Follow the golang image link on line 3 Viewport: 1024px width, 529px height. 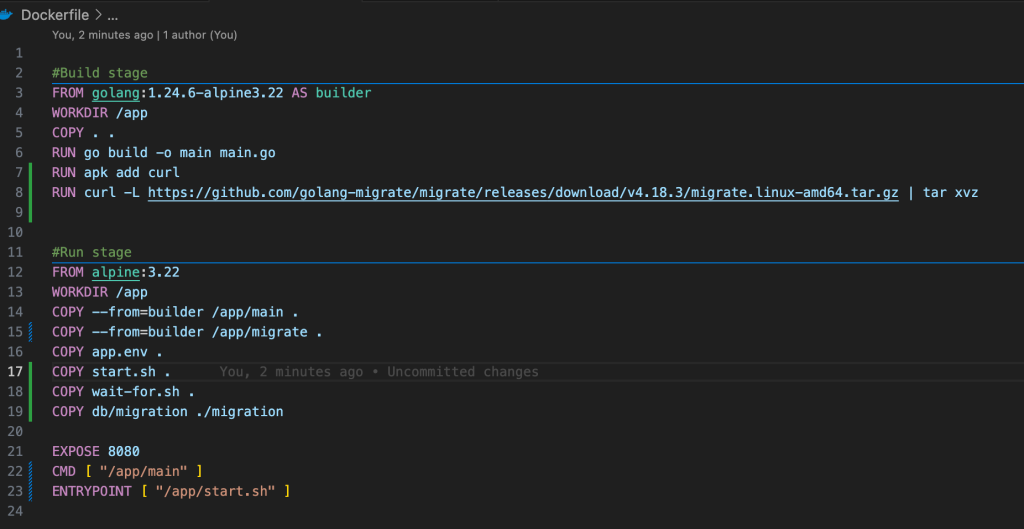coord(127,93)
